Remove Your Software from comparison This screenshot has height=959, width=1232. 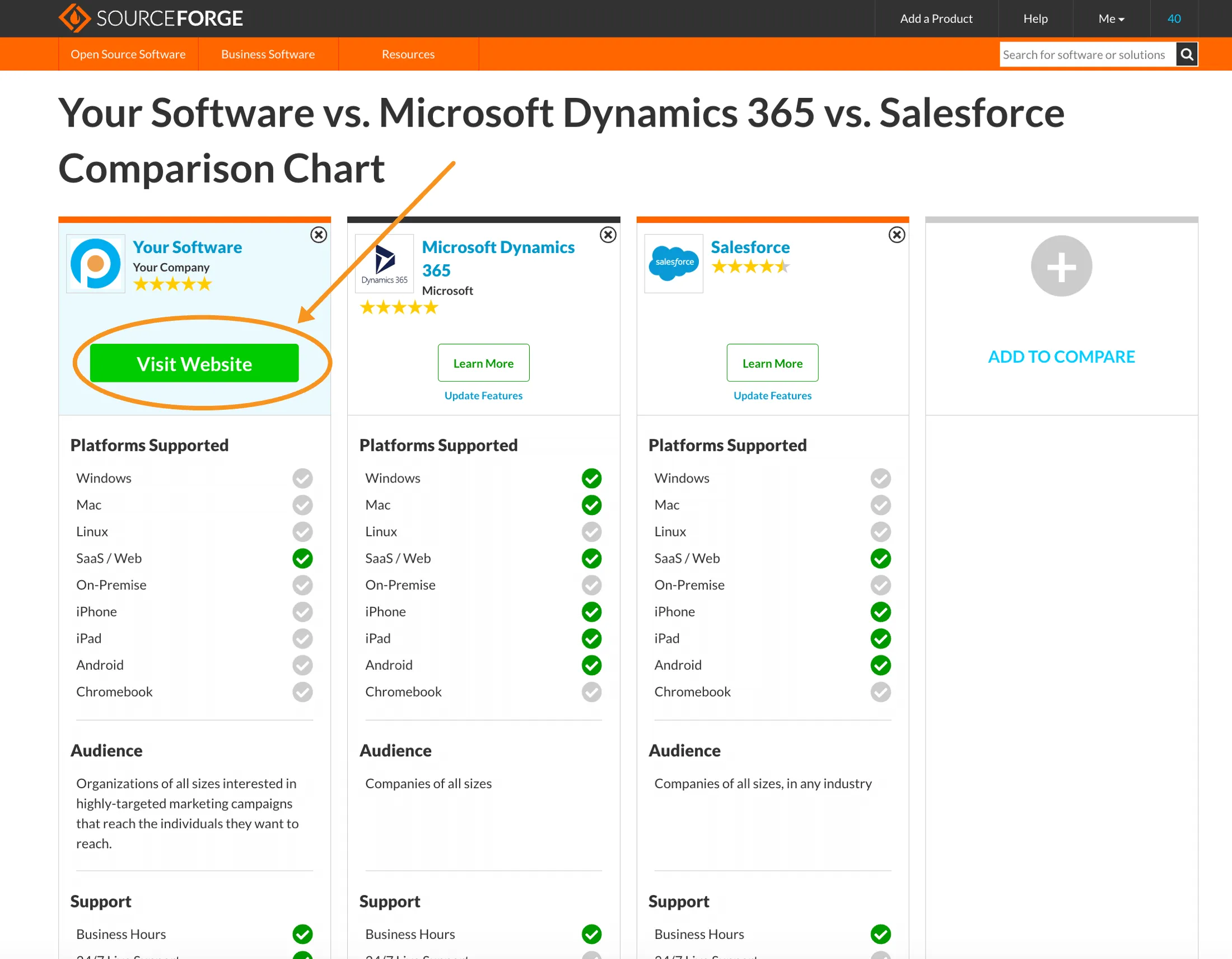coord(319,235)
